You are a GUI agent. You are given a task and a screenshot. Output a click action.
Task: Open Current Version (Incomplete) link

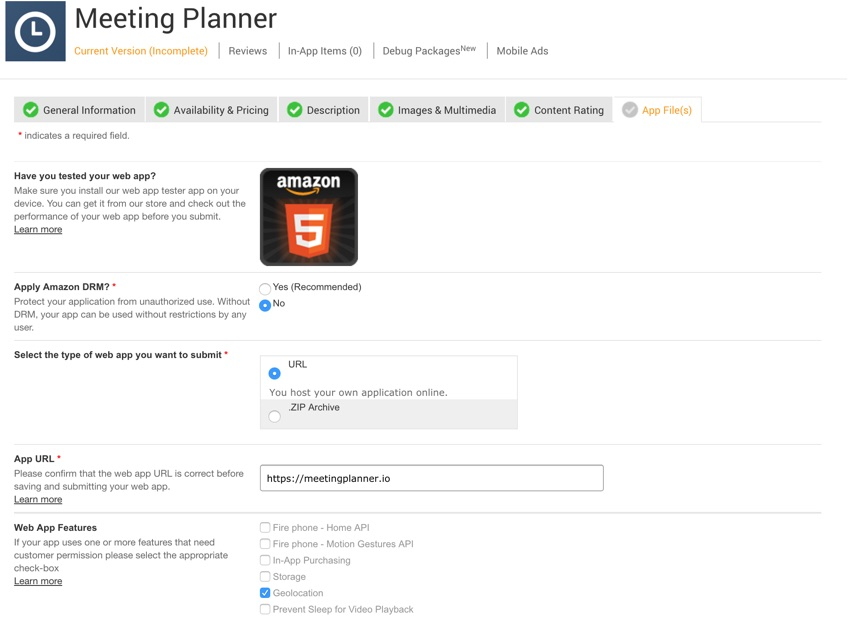141,51
